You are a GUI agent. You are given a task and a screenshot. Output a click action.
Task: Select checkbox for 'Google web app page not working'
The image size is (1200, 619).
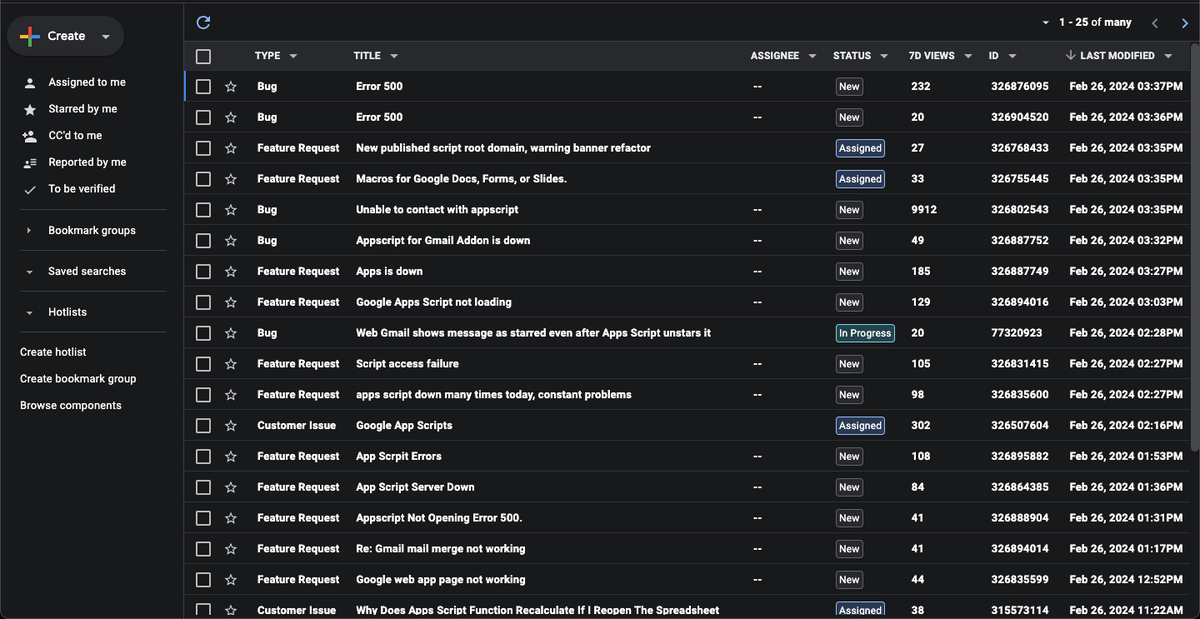pyautogui.click(x=203, y=580)
